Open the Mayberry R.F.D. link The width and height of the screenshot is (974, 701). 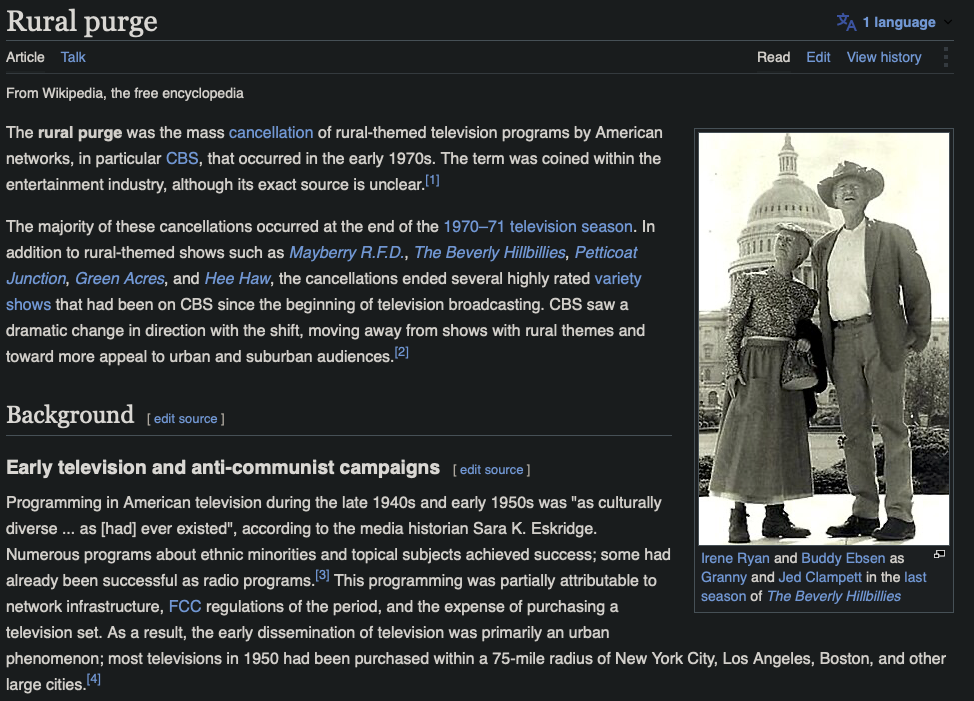347,253
